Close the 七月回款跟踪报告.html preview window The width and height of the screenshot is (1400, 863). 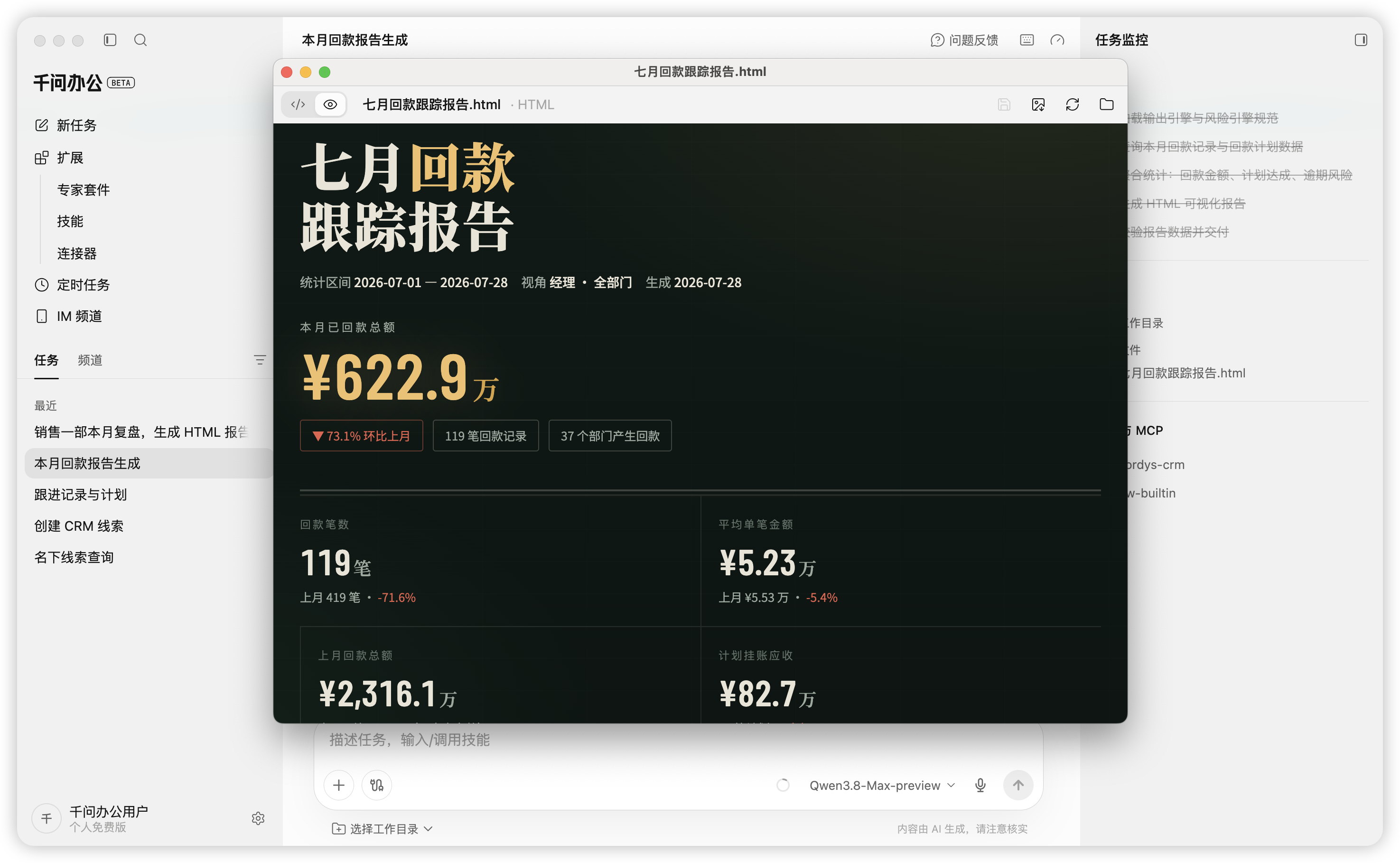click(287, 72)
